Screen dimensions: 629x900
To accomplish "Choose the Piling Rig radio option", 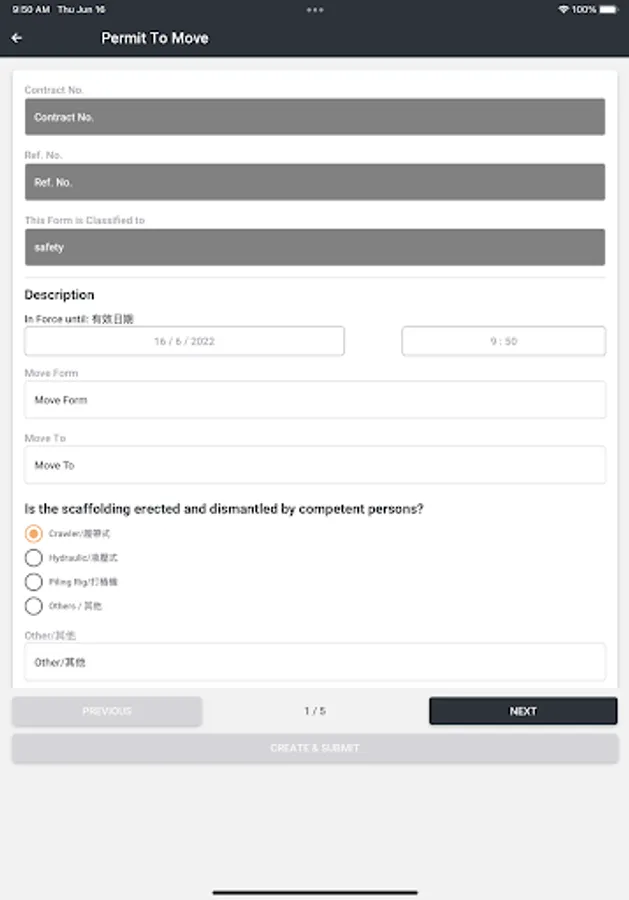I will [x=34, y=582].
